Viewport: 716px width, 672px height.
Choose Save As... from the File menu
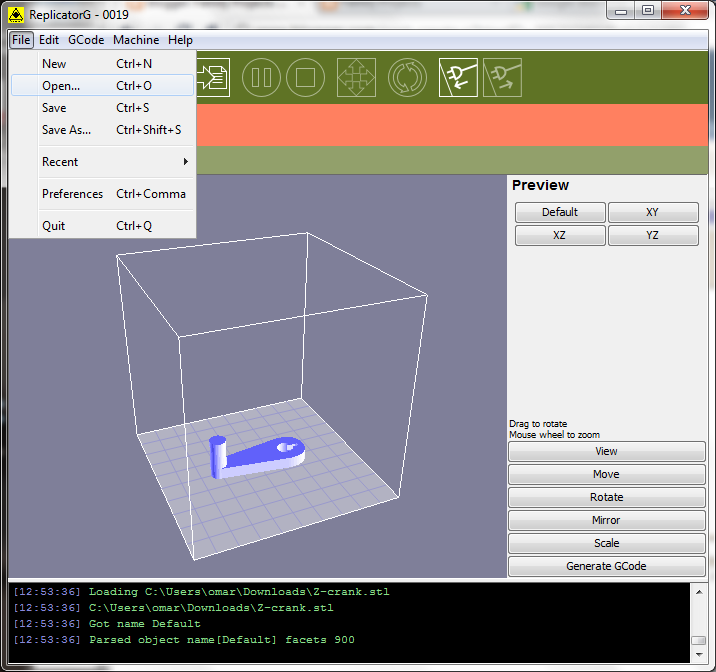102,130
